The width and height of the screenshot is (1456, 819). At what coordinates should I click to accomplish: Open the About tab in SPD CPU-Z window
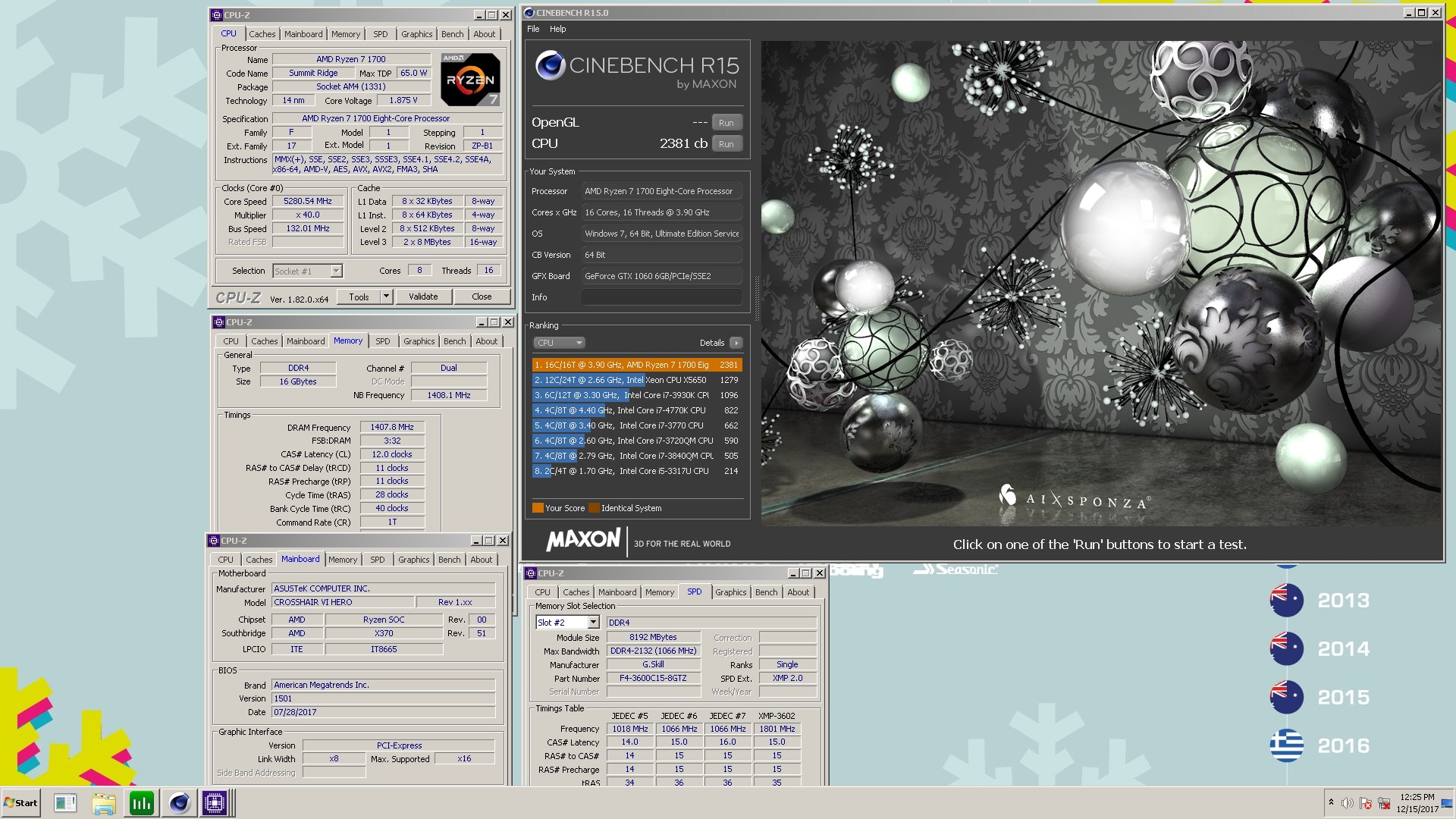click(798, 592)
